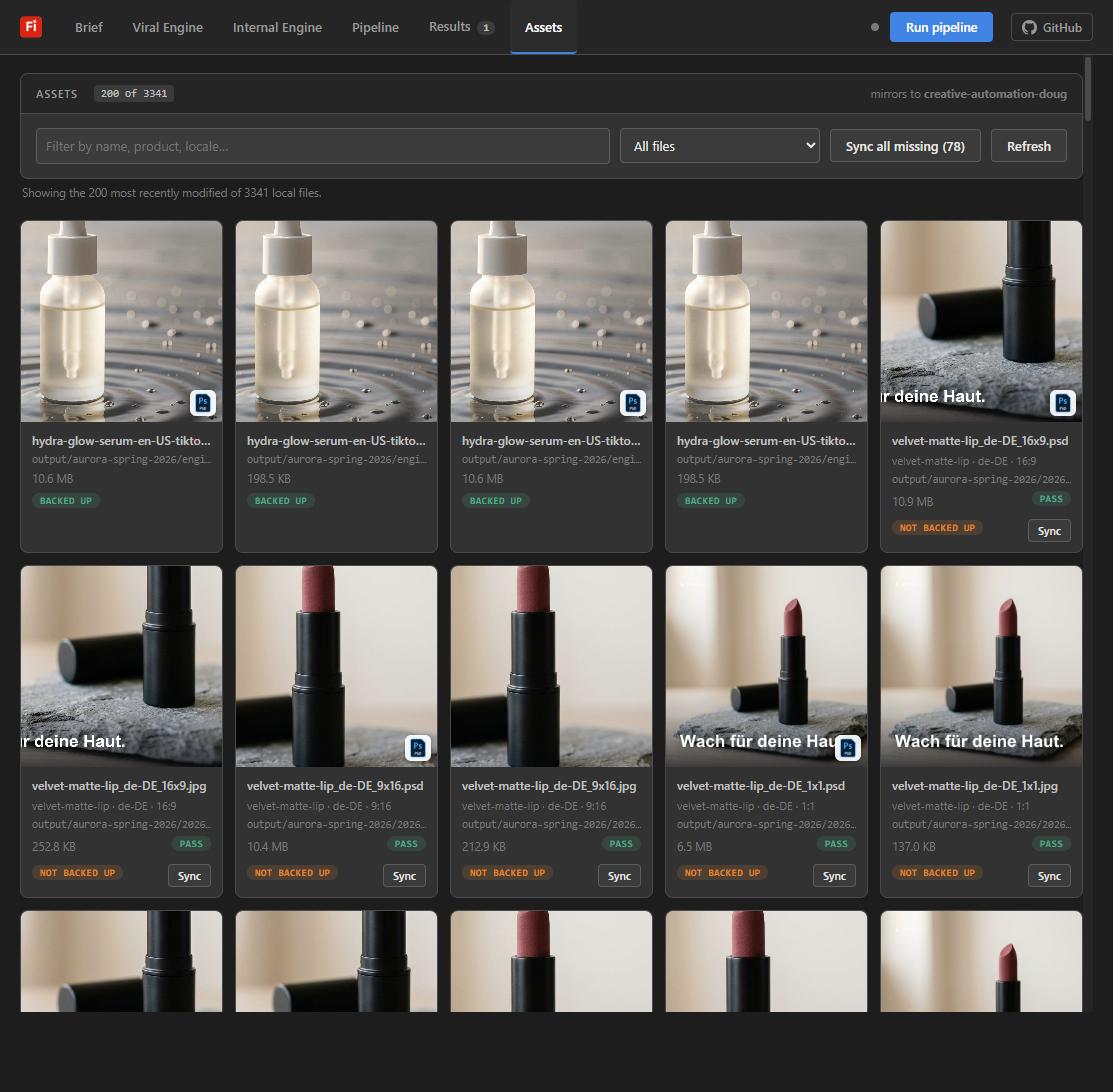The image size is (1113, 1092).
Task: Click file name velvet-matte-lip_de-DE_16x9.psd
Action: [980, 441]
